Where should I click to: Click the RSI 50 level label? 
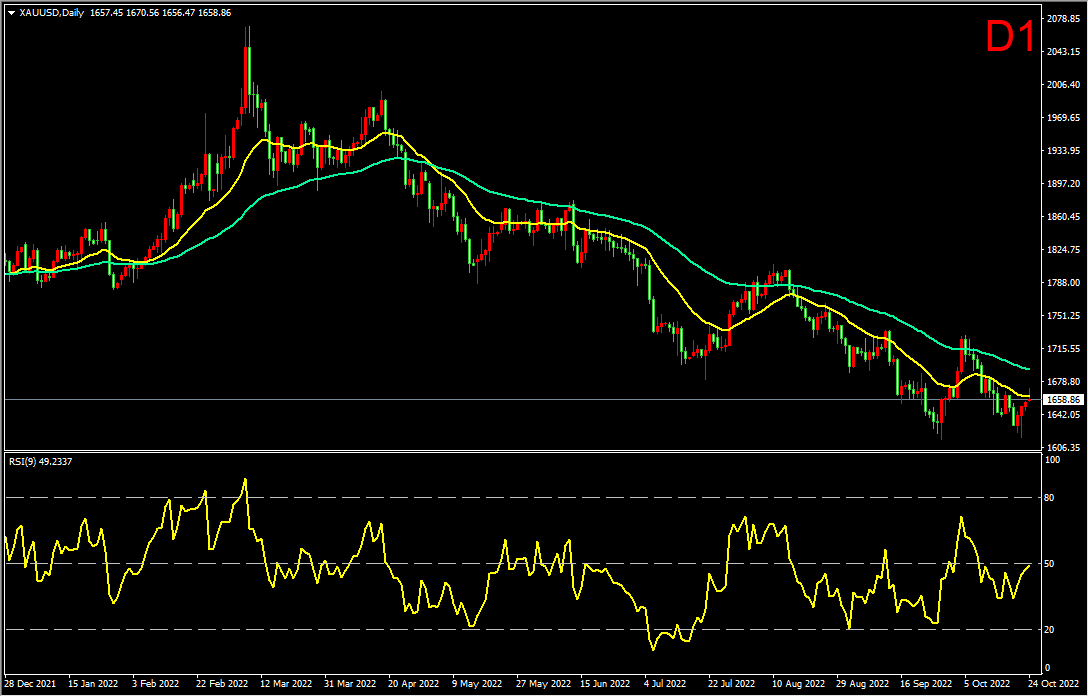point(1049,564)
